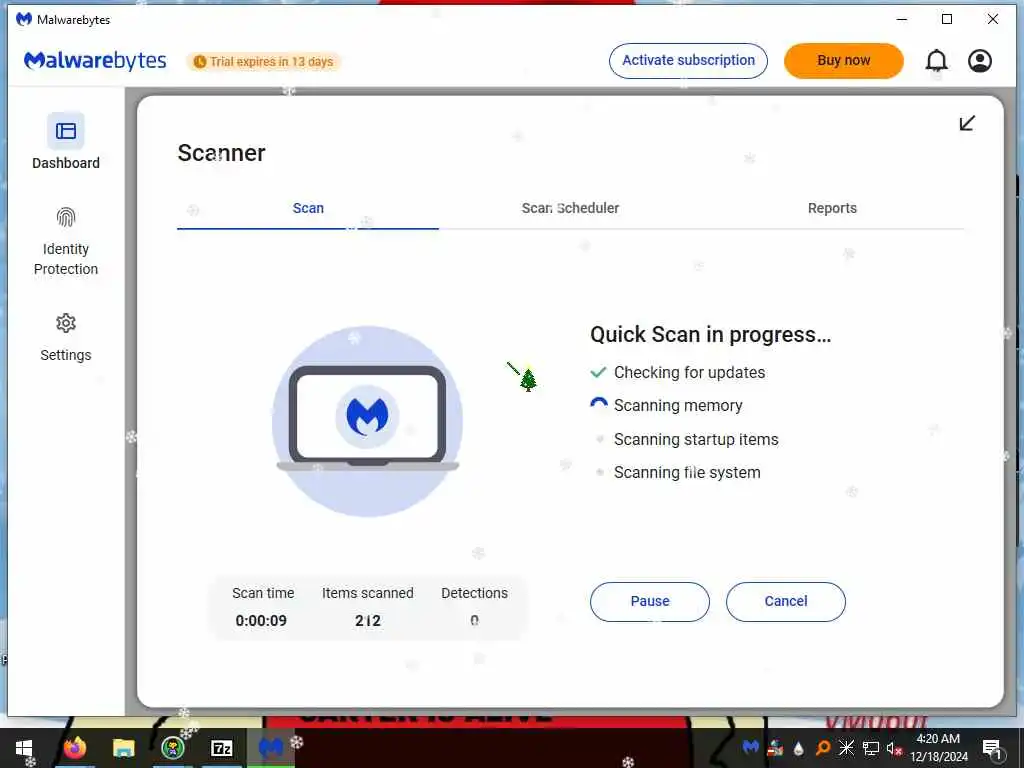Click the orange magnifier tray icon
The height and width of the screenshot is (768, 1024).
(x=823, y=748)
